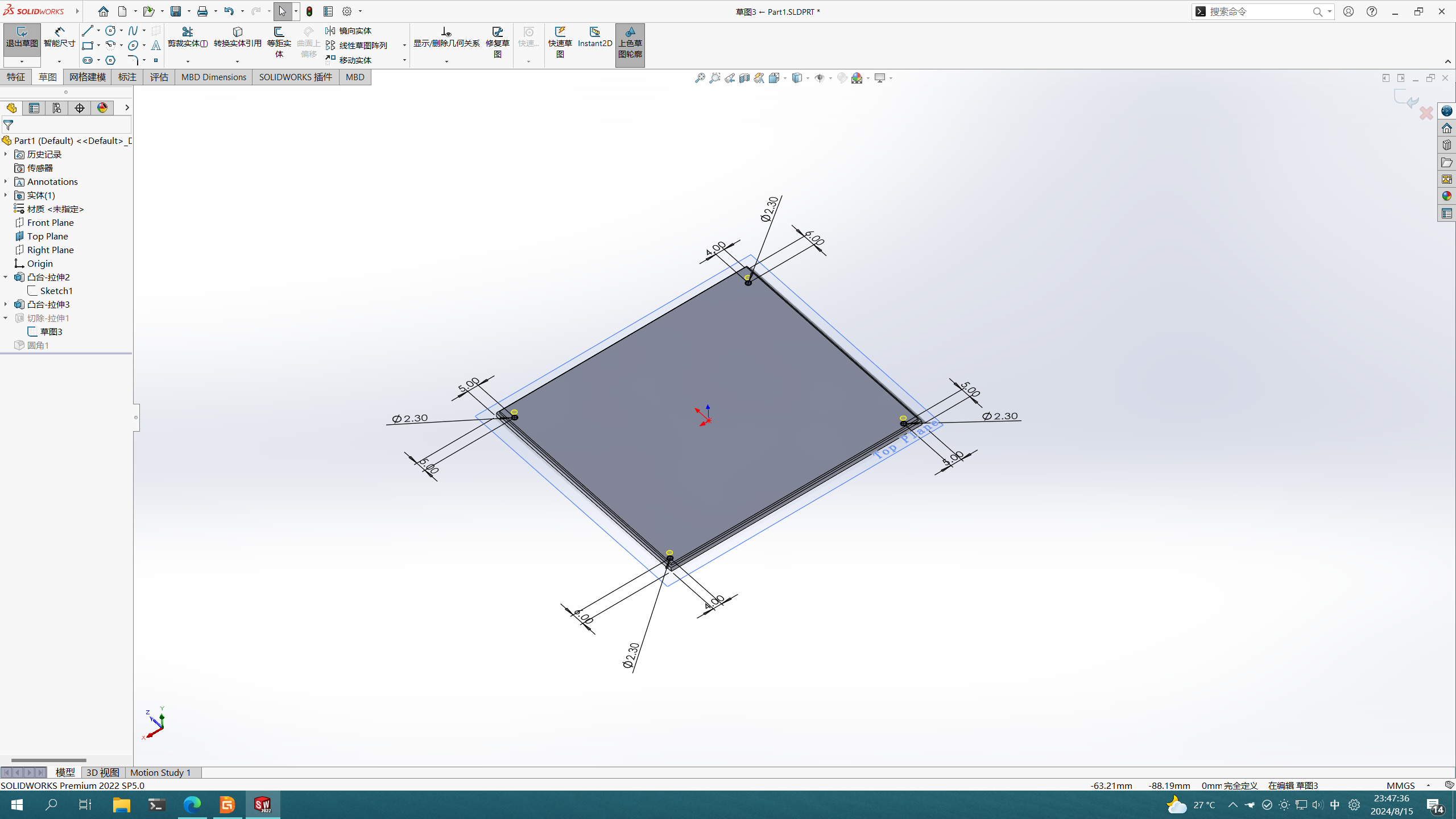Select the sketch Text tool icon
1456x819 pixels.
(x=156, y=45)
